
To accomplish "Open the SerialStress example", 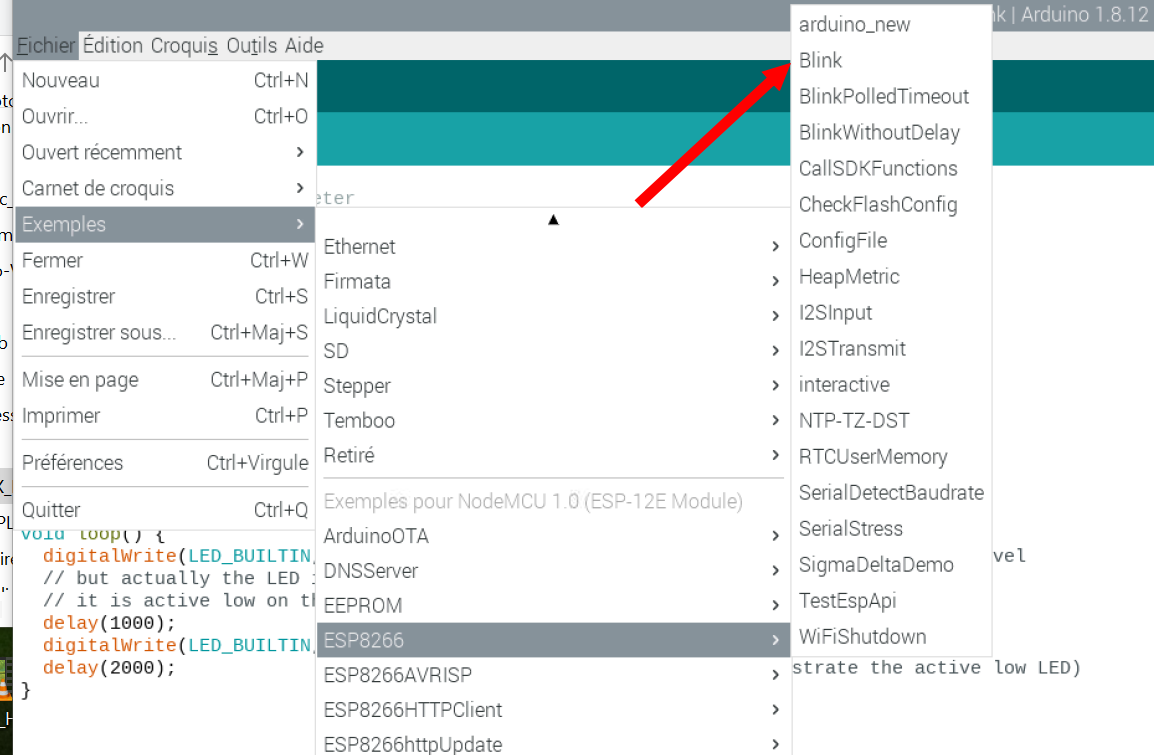I will [891, 529].
